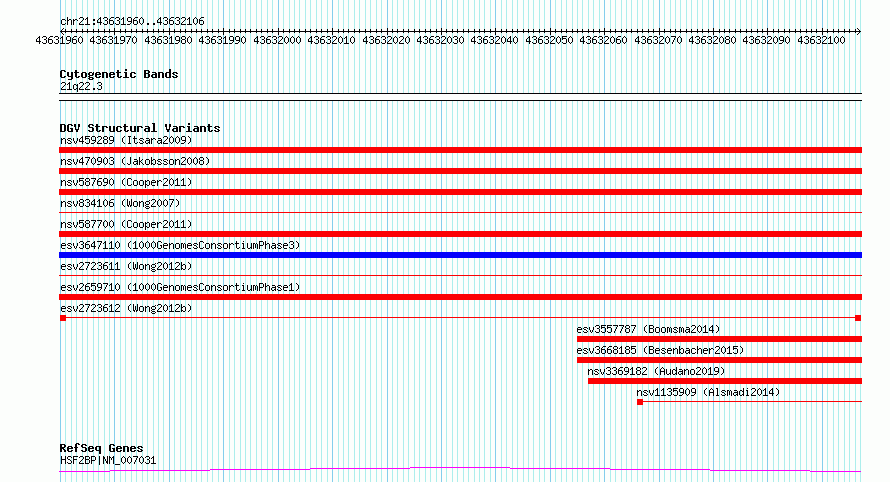Click ruler position 43632080
The width and height of the screenshot is (890, 482).
(712, 40)
